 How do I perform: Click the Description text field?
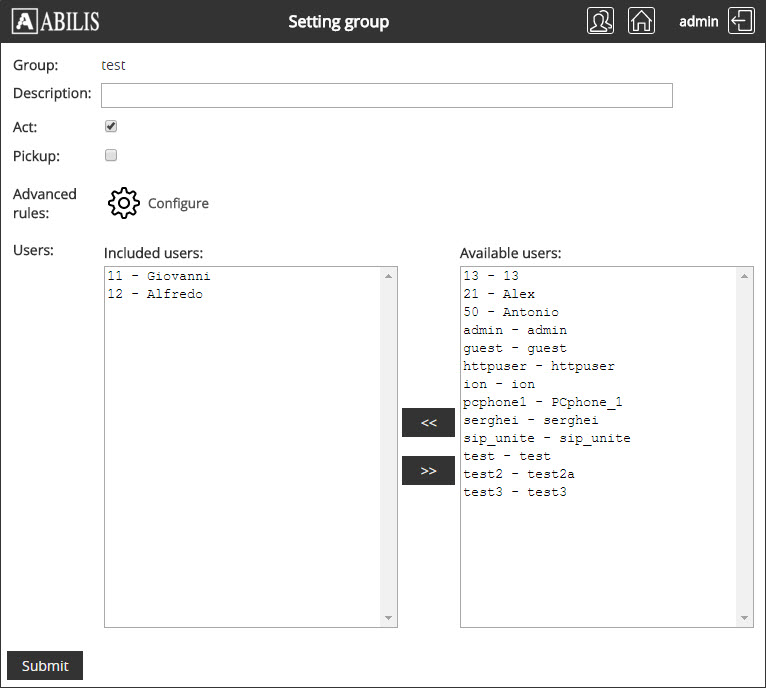point(386,95)
